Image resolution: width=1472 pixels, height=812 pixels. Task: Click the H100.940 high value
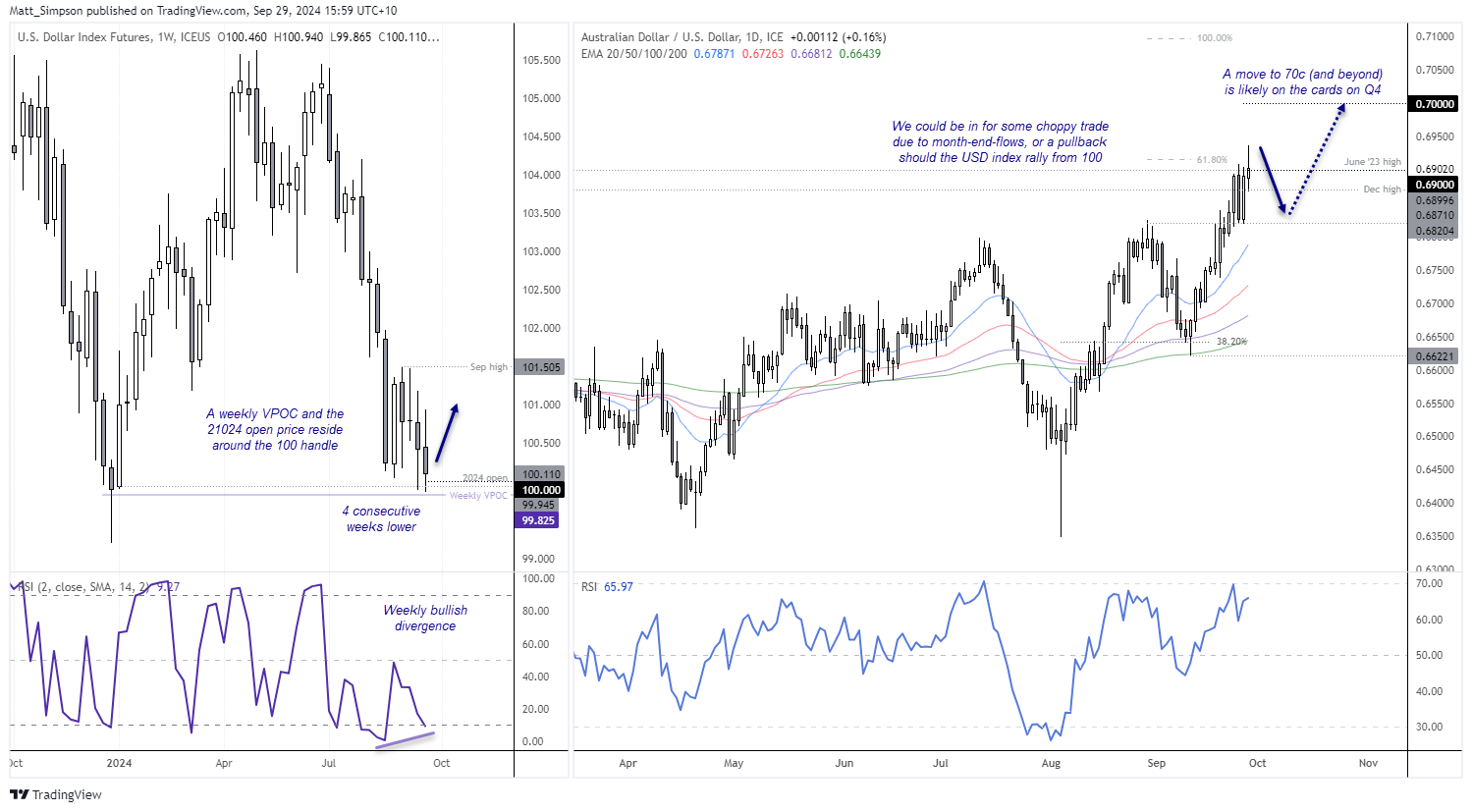coord(299,37)
